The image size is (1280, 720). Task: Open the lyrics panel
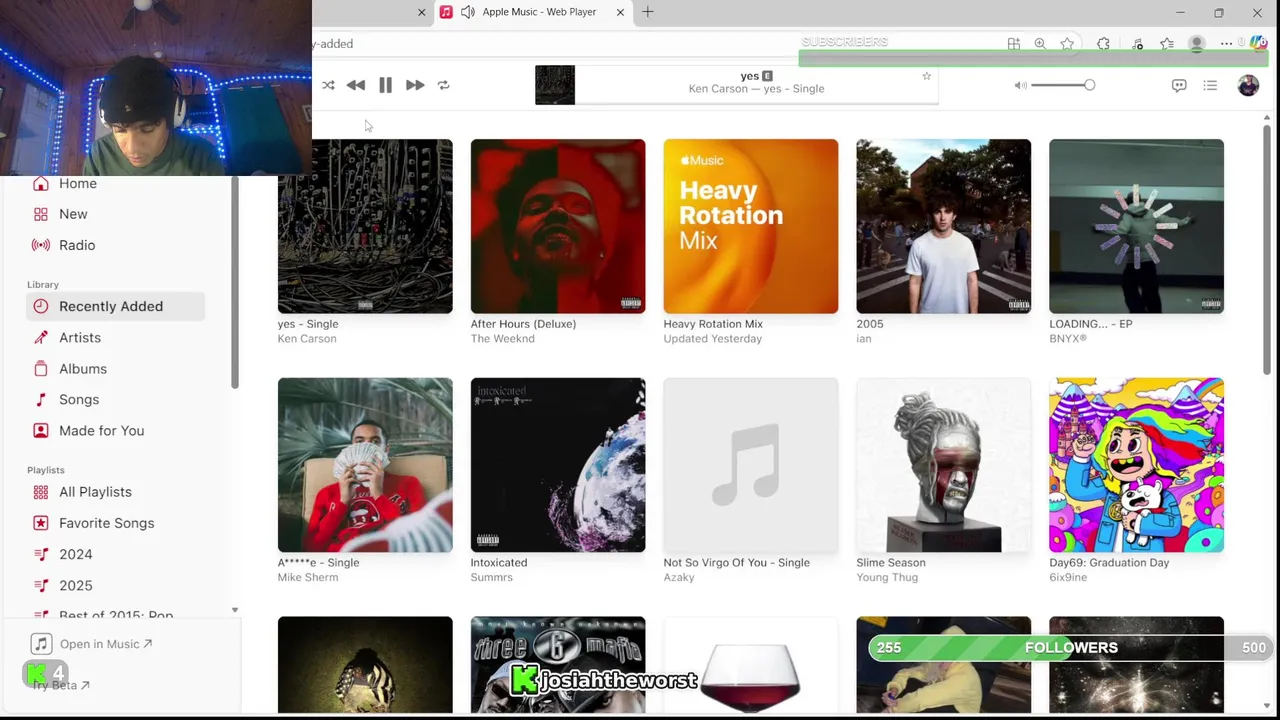(x=1179, y=85)
